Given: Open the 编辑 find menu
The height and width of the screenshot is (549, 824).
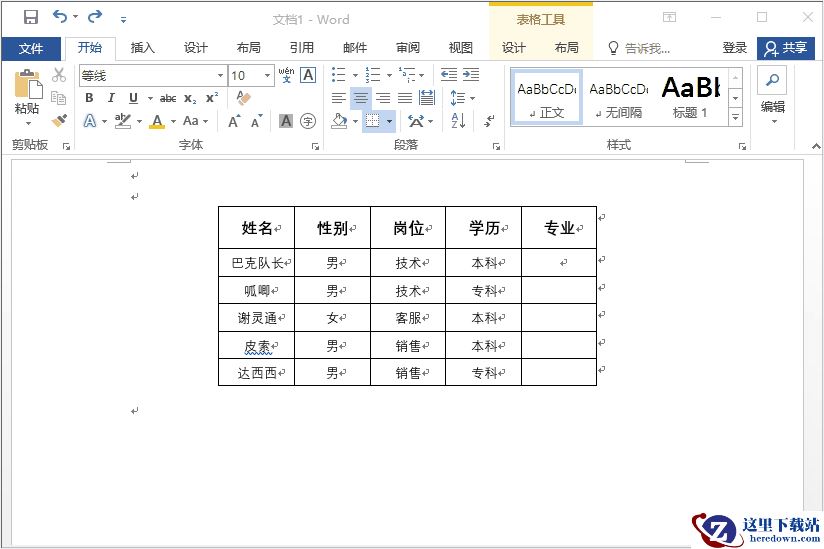Looking at the screenshot, I should pyautogui.click(x=772, y=98).
